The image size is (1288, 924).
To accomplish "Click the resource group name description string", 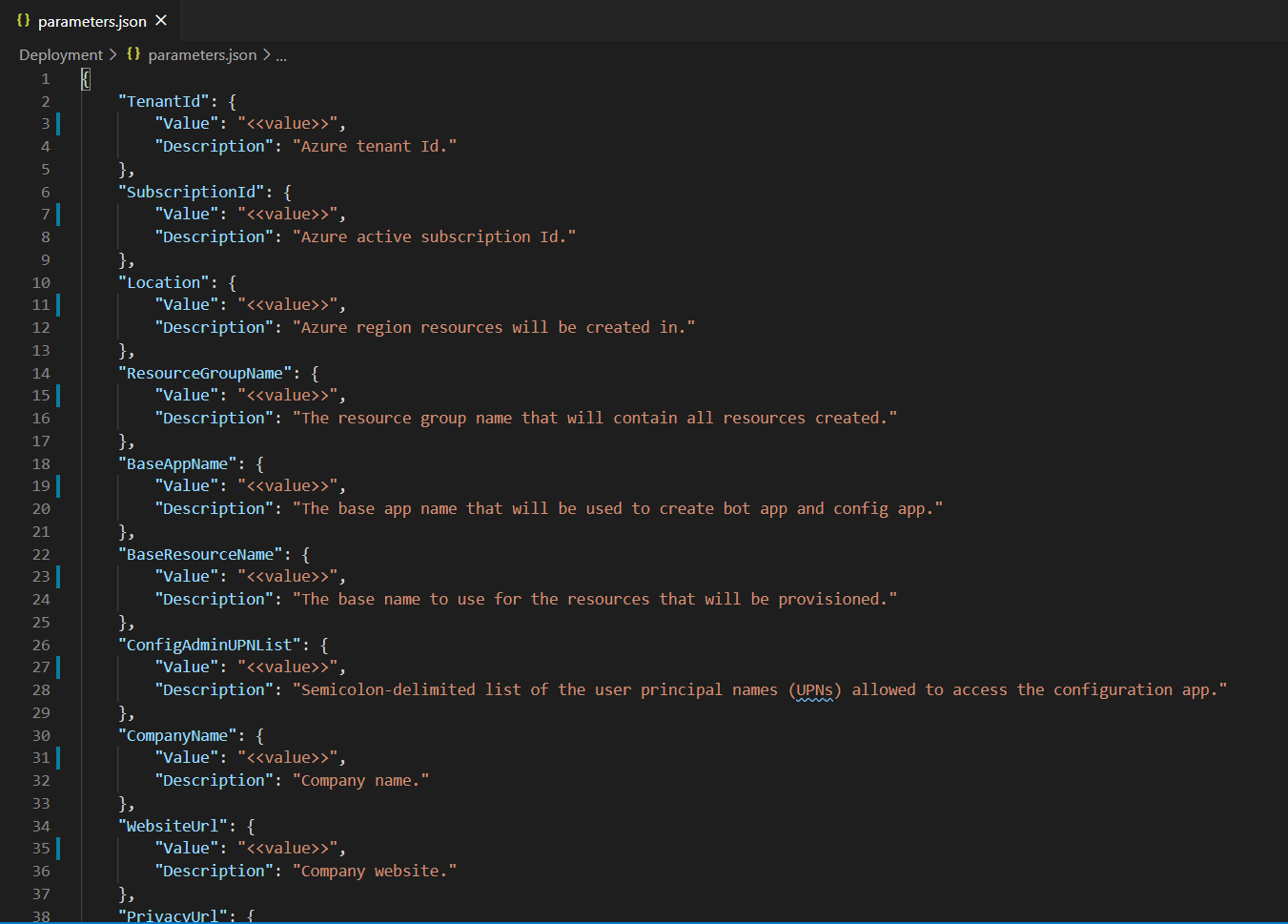I will point(595,418).
